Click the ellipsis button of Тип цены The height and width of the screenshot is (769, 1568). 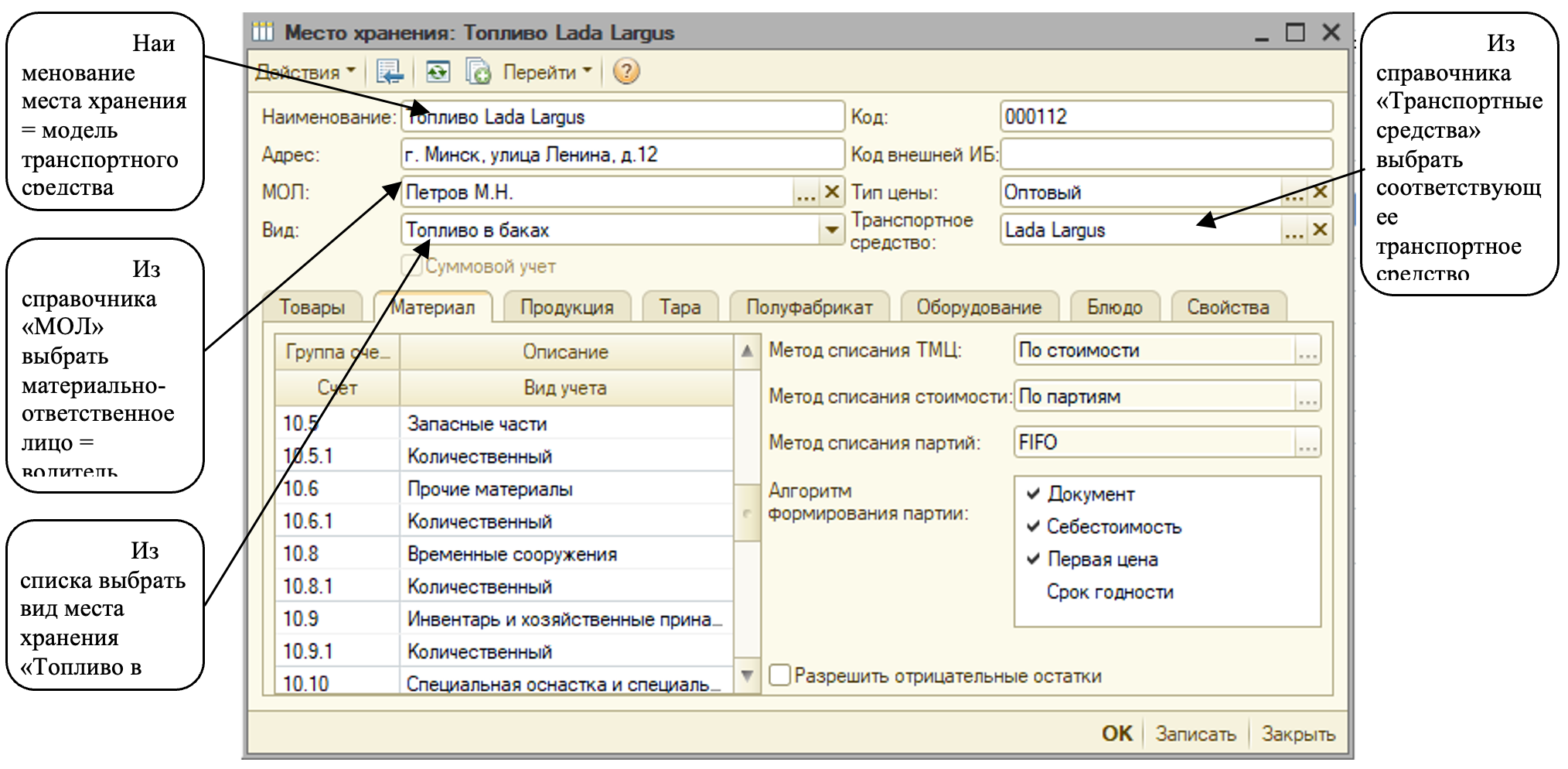point(1294,192)
